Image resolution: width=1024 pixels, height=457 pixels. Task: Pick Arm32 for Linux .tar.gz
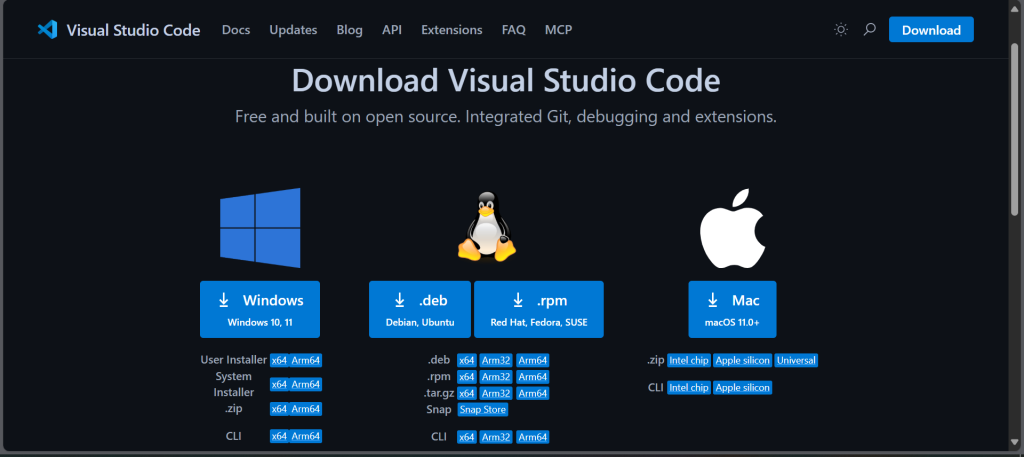[496, 394]
